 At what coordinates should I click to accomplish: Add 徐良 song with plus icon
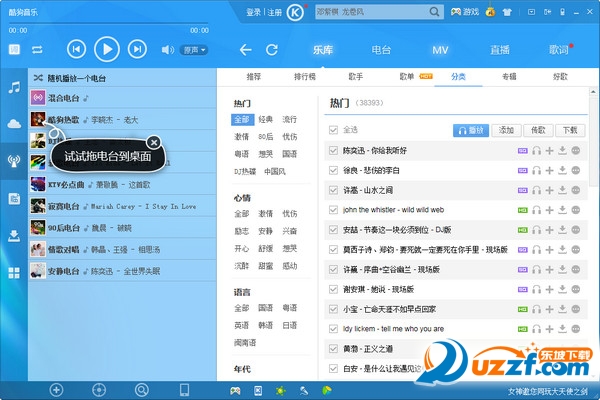click(549, 170)
